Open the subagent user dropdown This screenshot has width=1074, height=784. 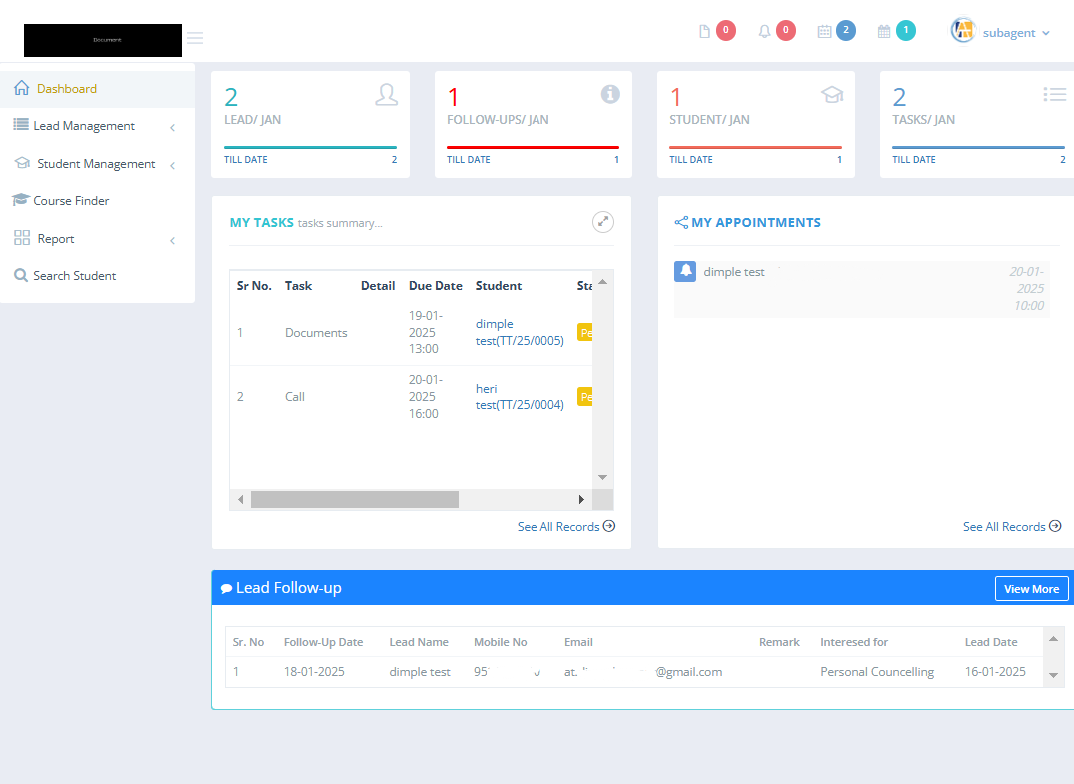[1015, 33]
